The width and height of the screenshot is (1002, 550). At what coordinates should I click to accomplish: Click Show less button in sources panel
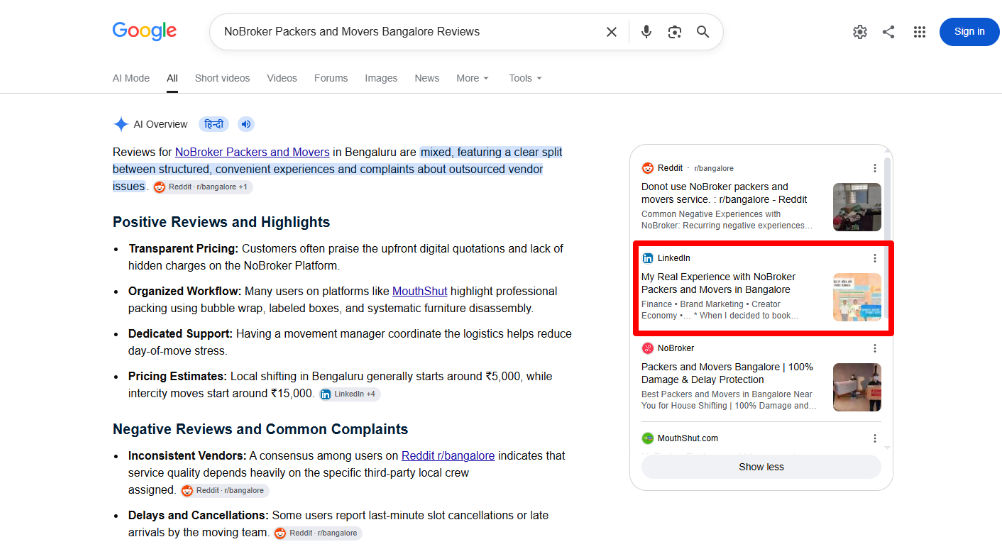pos(761,467)
